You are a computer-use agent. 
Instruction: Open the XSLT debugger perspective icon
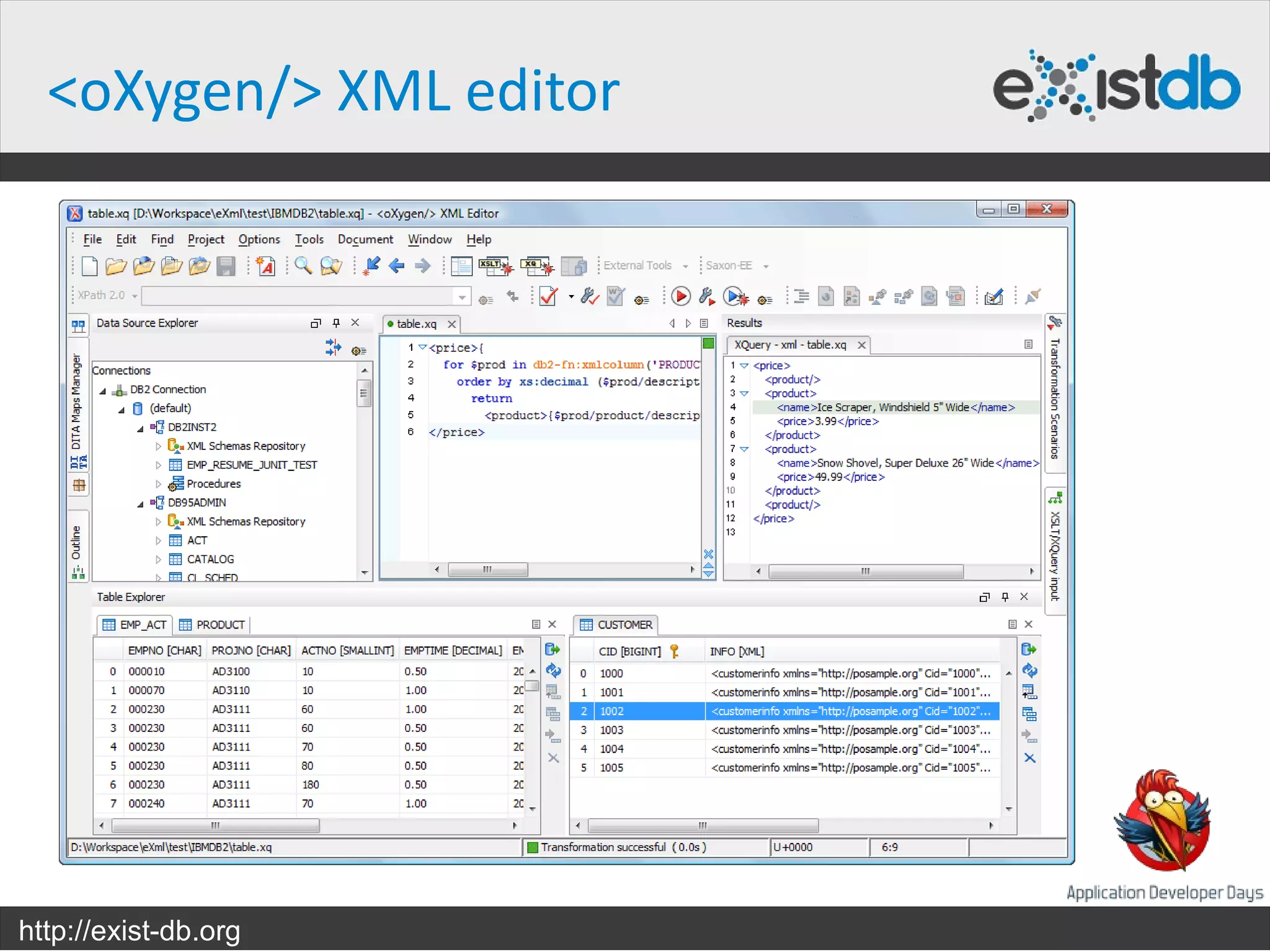pyautogui.click(x=495, y=267)
